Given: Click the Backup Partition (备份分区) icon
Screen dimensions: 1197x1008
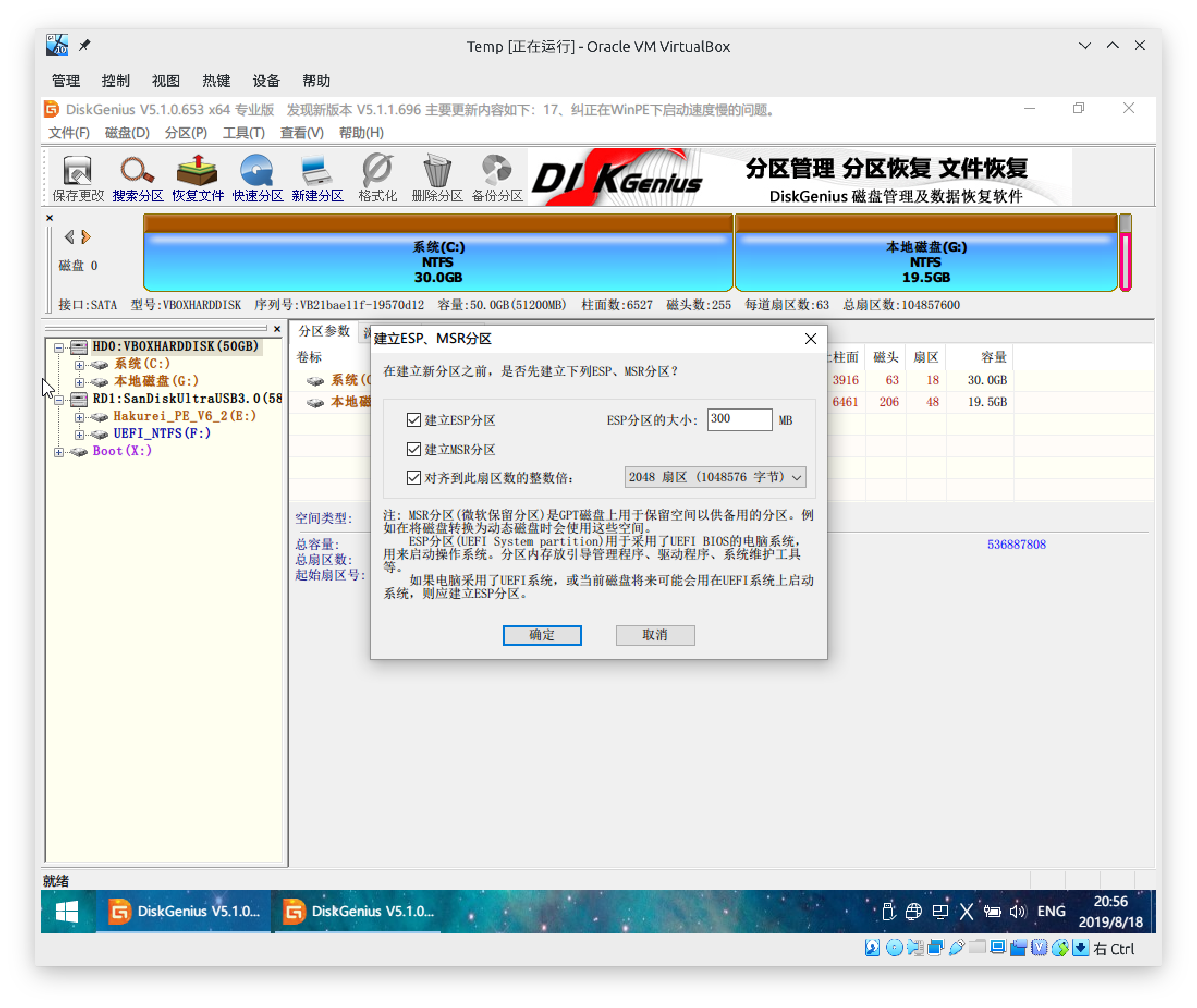Looking at the screenshot, I should (497, 178).
